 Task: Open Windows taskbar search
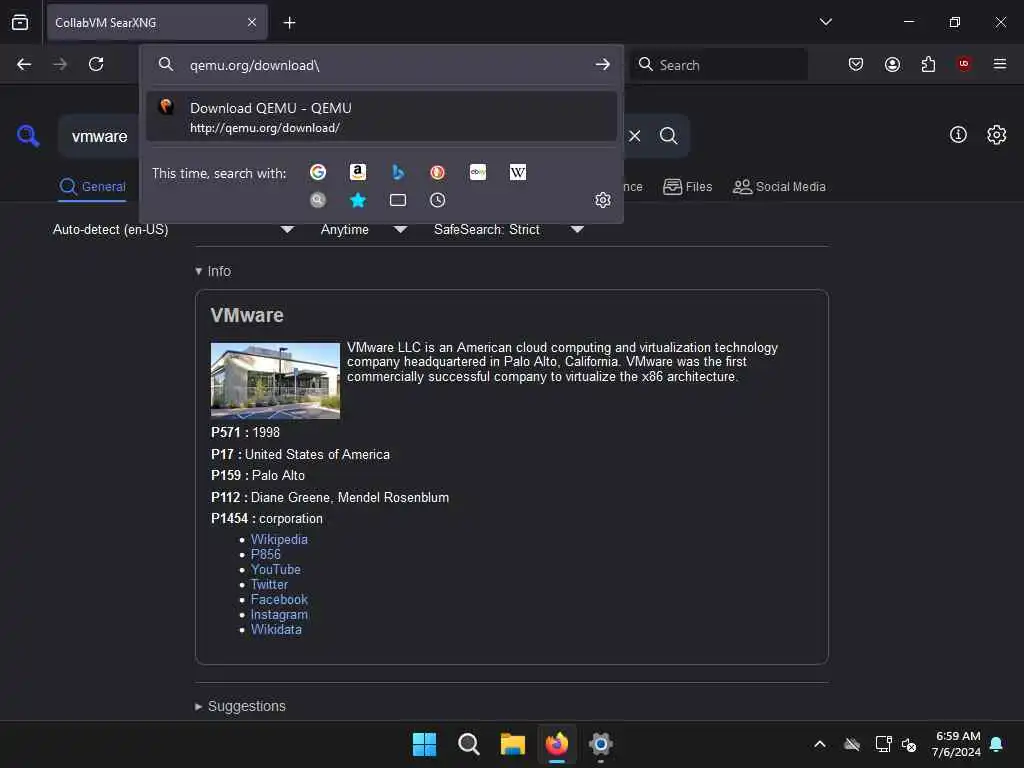[x=468, y=744]
